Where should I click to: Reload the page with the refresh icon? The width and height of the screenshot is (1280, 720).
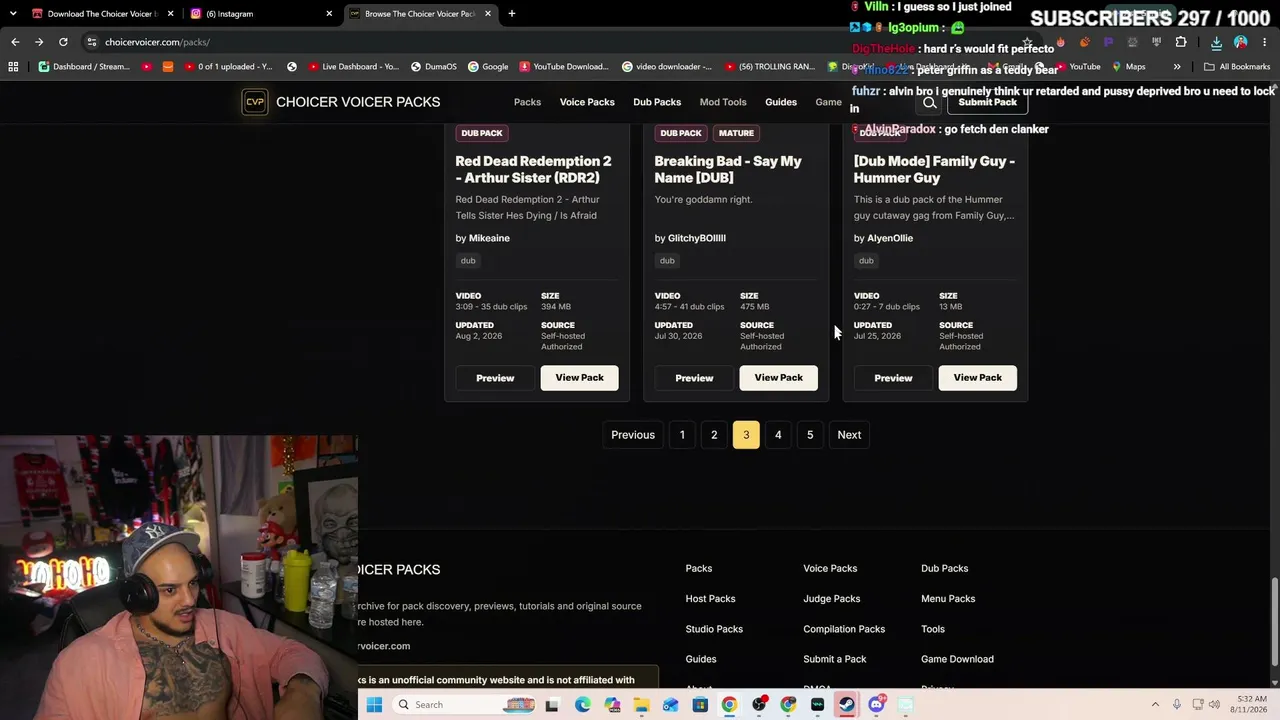tap(63, 42)
